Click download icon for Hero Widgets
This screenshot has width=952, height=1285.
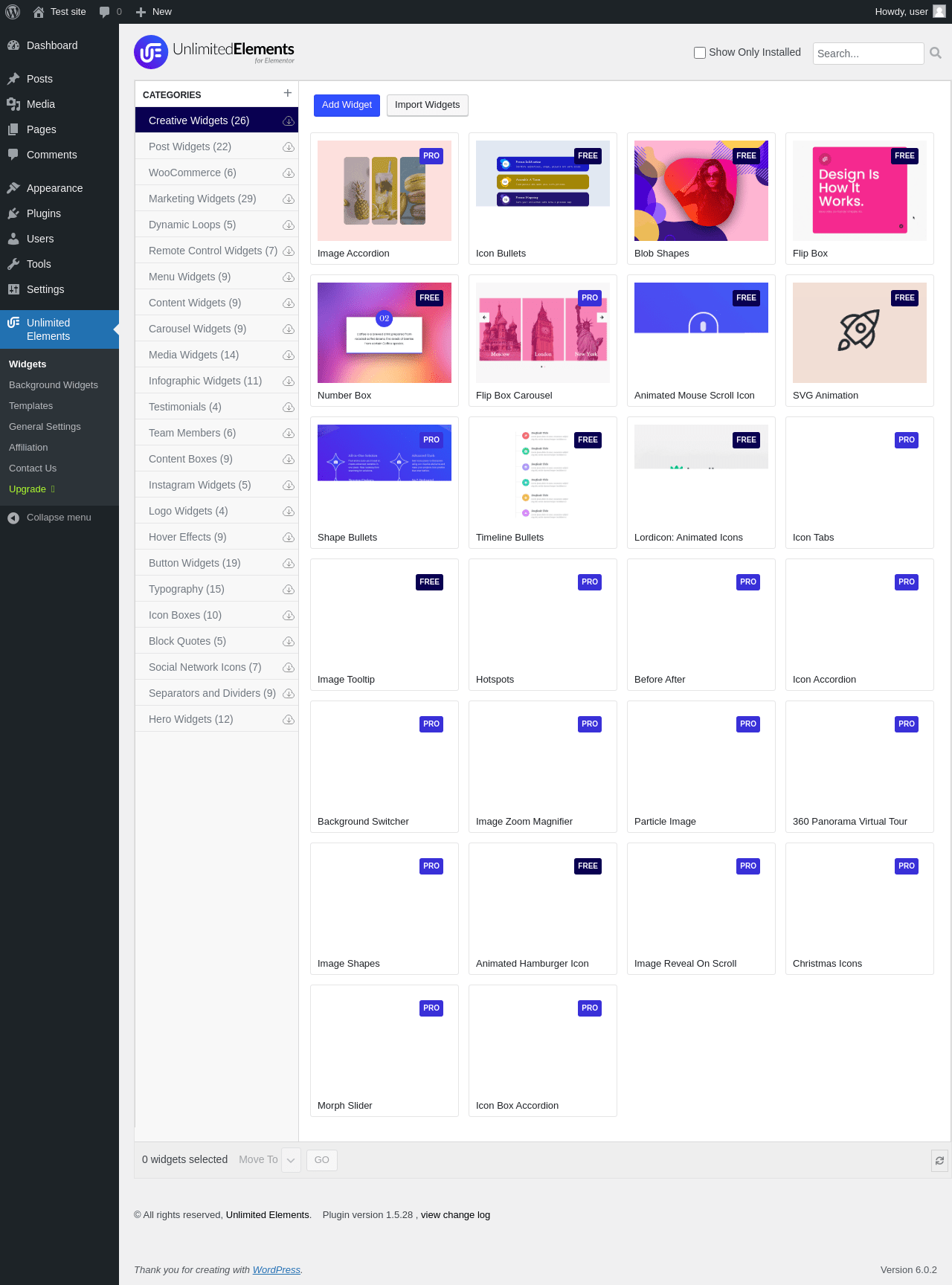(x=289, y=720)
